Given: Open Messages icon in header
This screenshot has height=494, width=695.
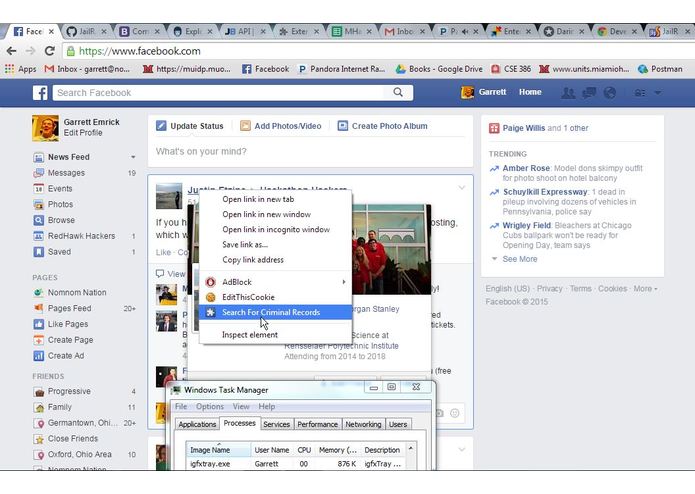Looking at the screenshot, I should coord(589,93).
